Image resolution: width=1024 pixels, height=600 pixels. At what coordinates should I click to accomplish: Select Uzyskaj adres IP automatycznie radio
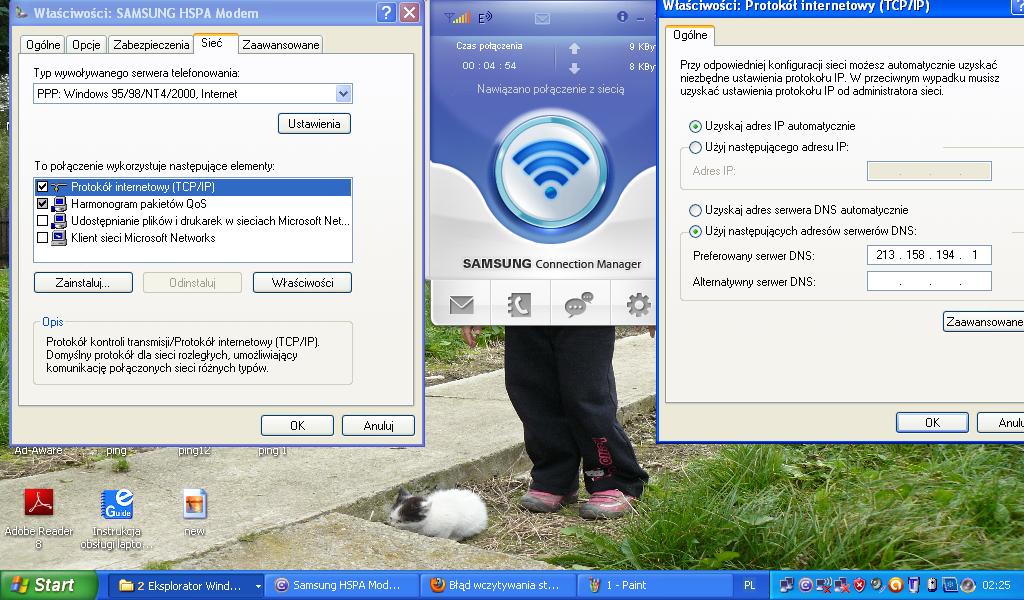click(696, 126)
